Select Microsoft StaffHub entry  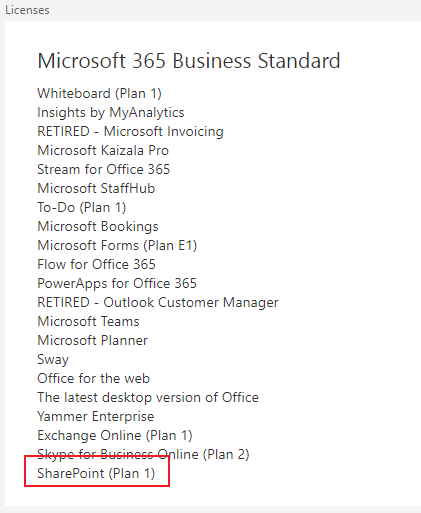pos(96,188)
